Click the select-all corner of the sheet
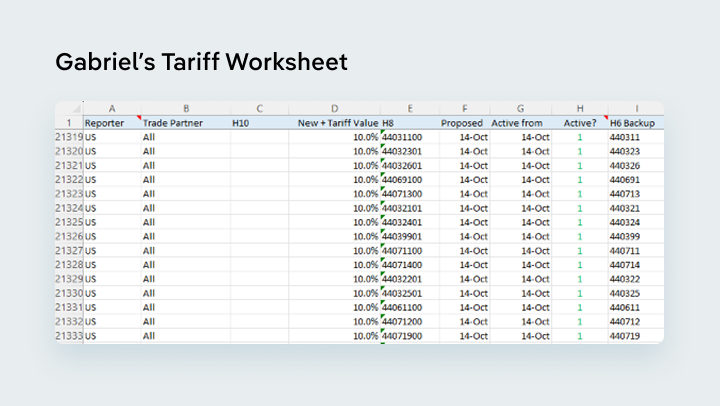This screenshot has height=406, width=720. tap(68, 108)
